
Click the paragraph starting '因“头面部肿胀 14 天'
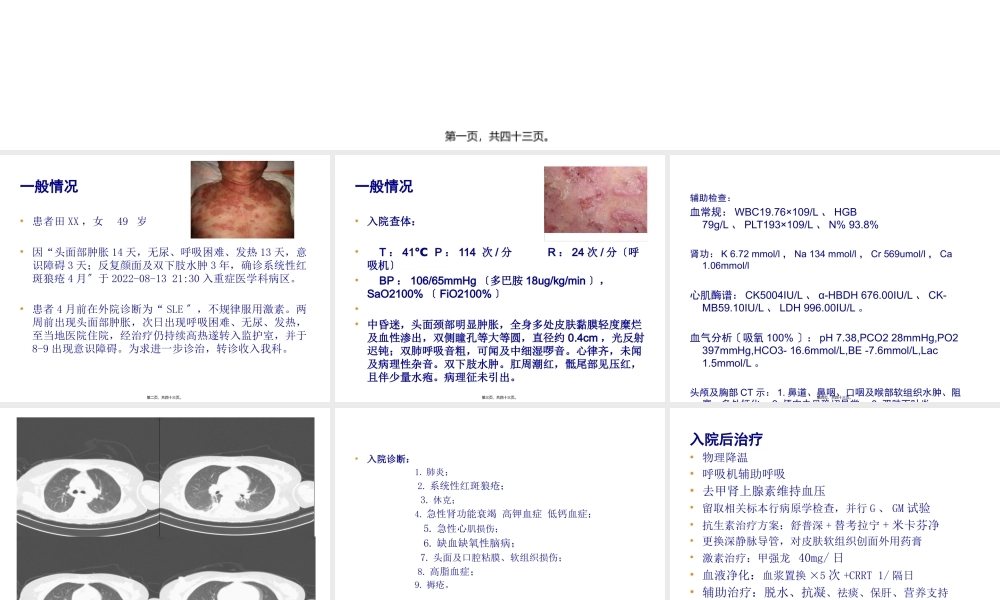tap(170, 265)
